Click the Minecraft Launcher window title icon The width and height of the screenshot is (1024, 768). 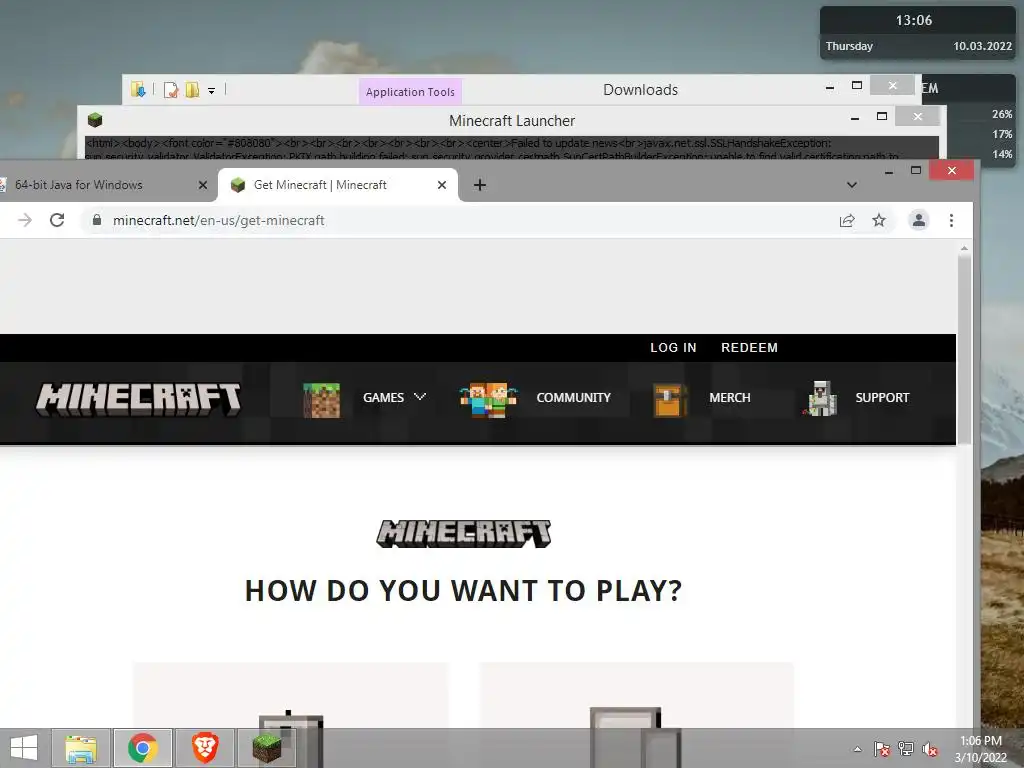[95, 120]
